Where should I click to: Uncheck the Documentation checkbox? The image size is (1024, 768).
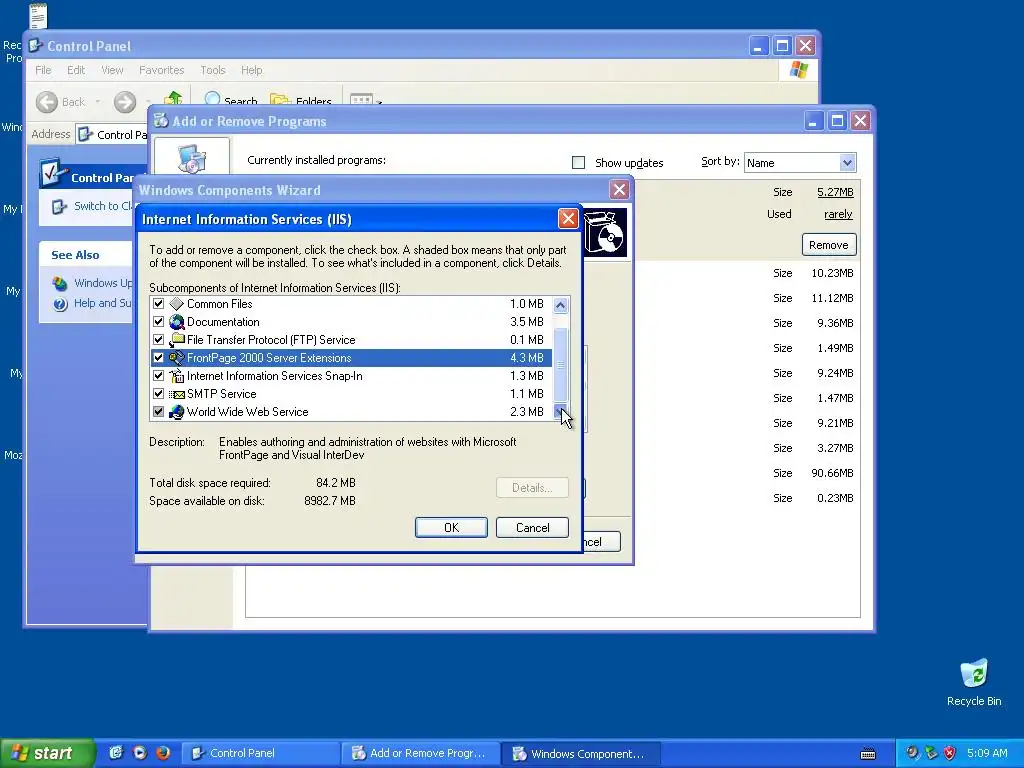pos(159,322)
